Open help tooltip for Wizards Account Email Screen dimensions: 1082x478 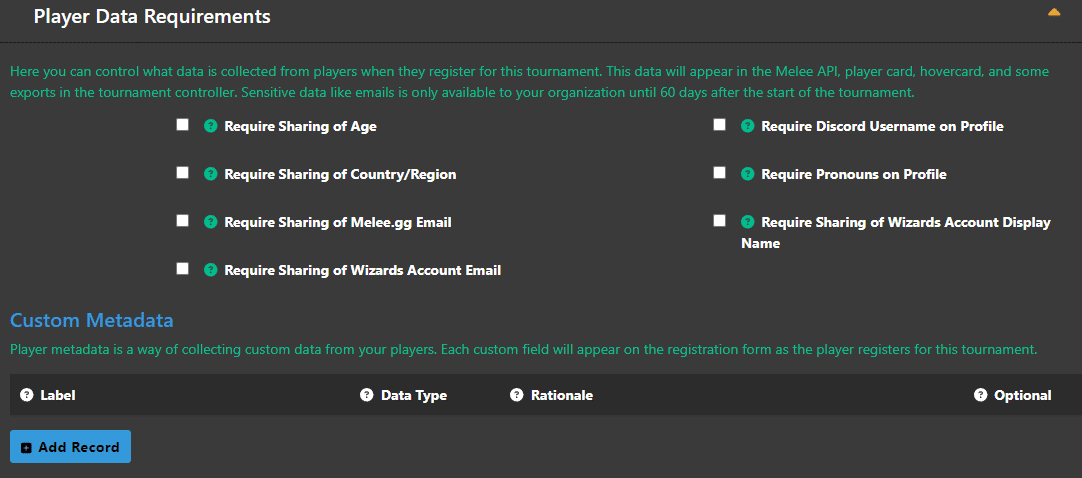[210, 270]
